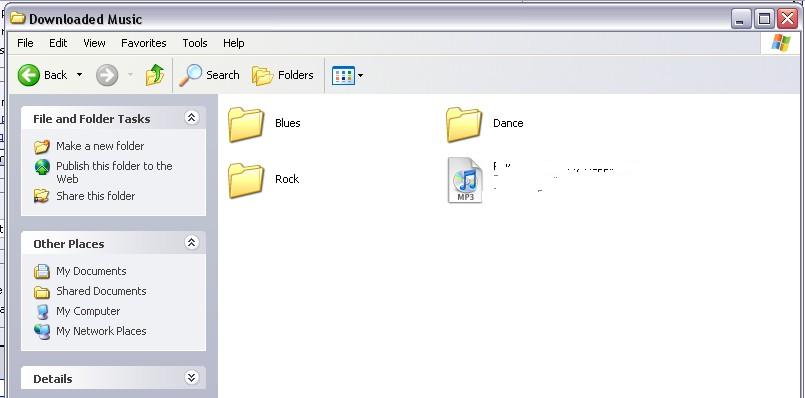Select the Blues folder

[264, 124]
